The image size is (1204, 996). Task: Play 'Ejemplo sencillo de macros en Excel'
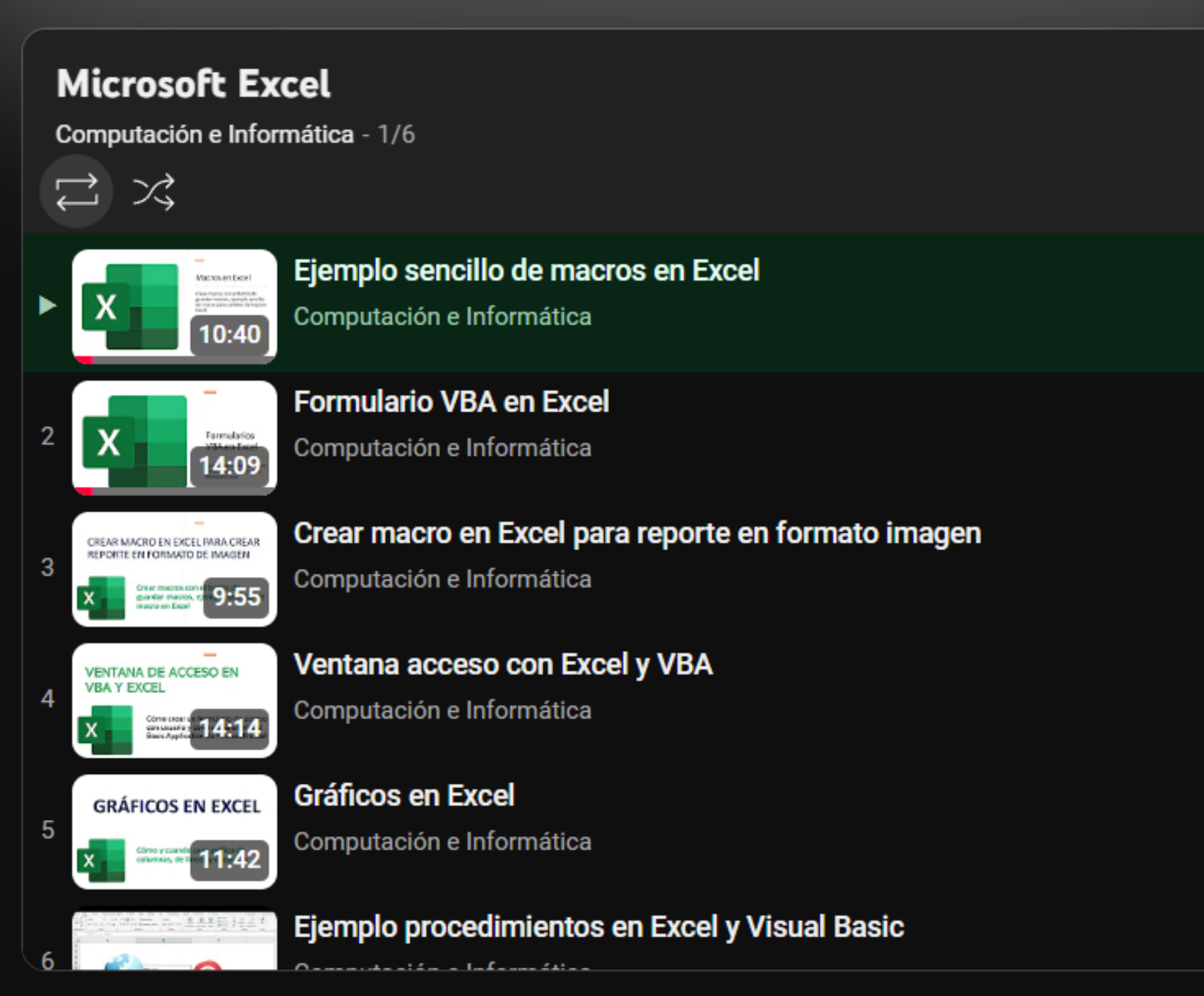(x=526, y=271)
